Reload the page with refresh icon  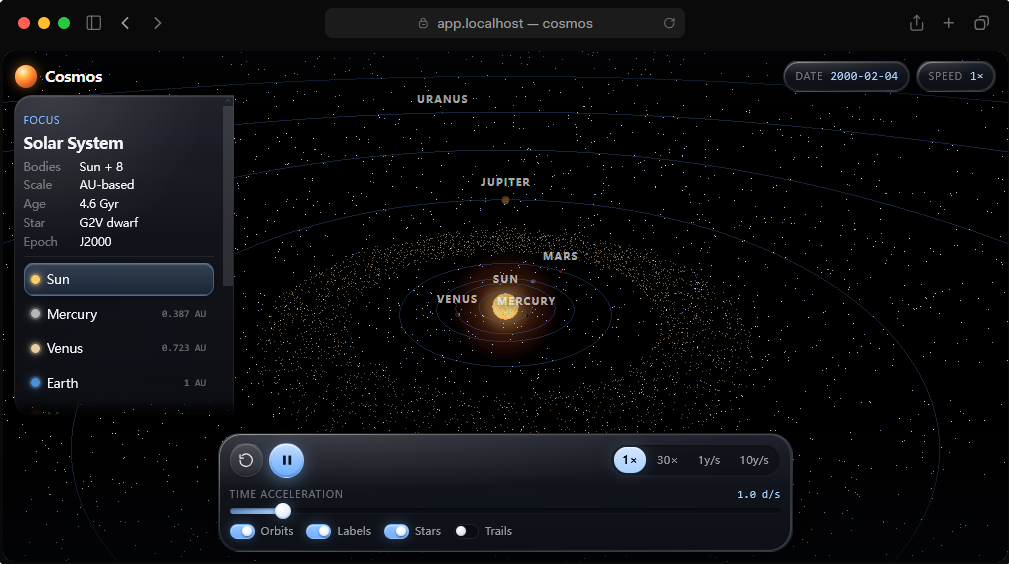[669, 23]
